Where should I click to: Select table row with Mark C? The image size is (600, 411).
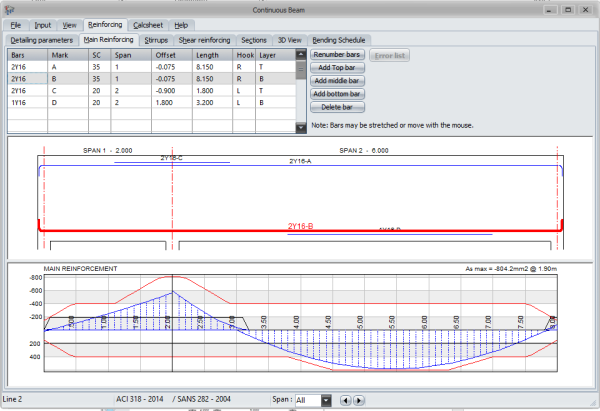tap(152, 91)
